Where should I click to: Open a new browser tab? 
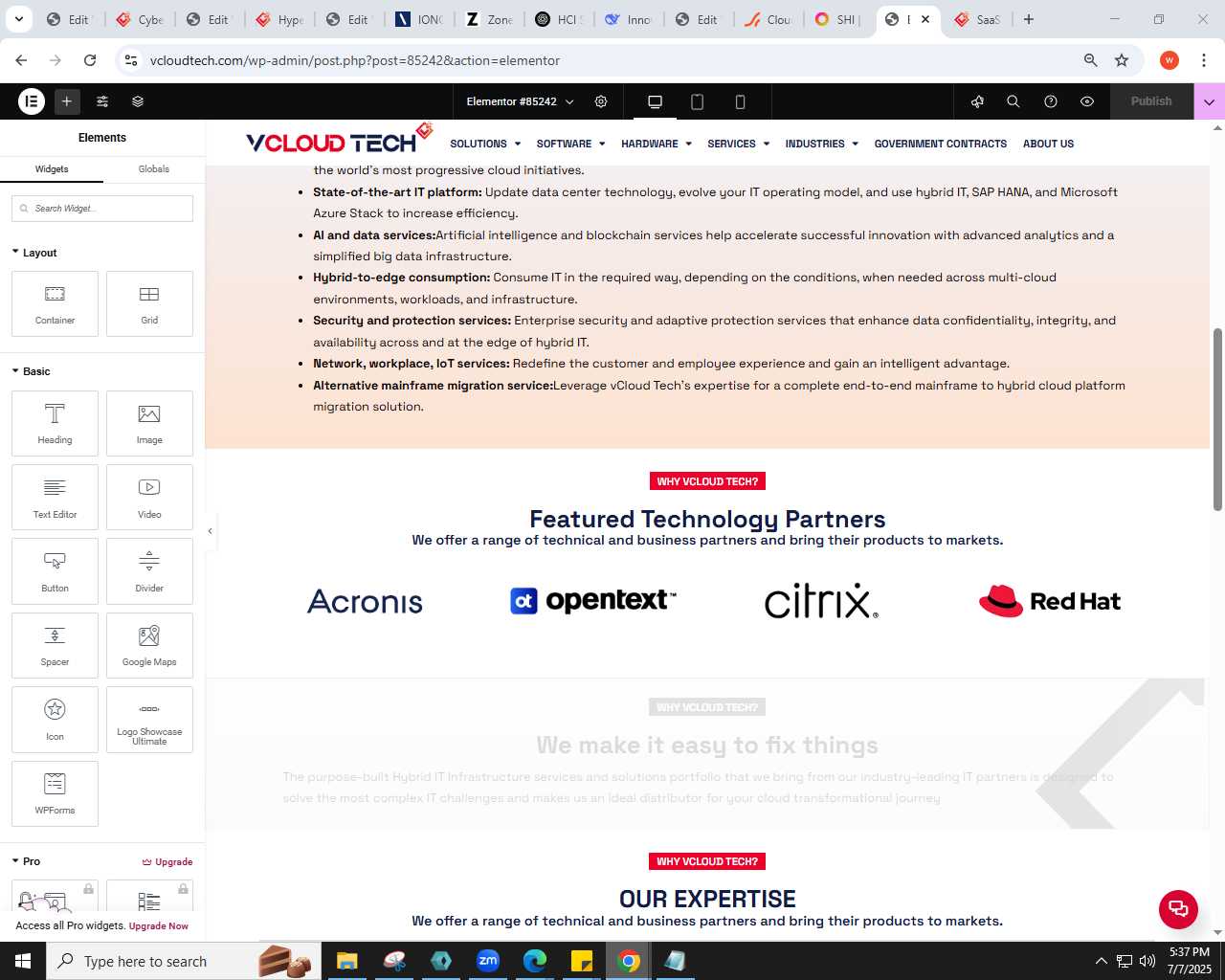tap(1029, 19)
